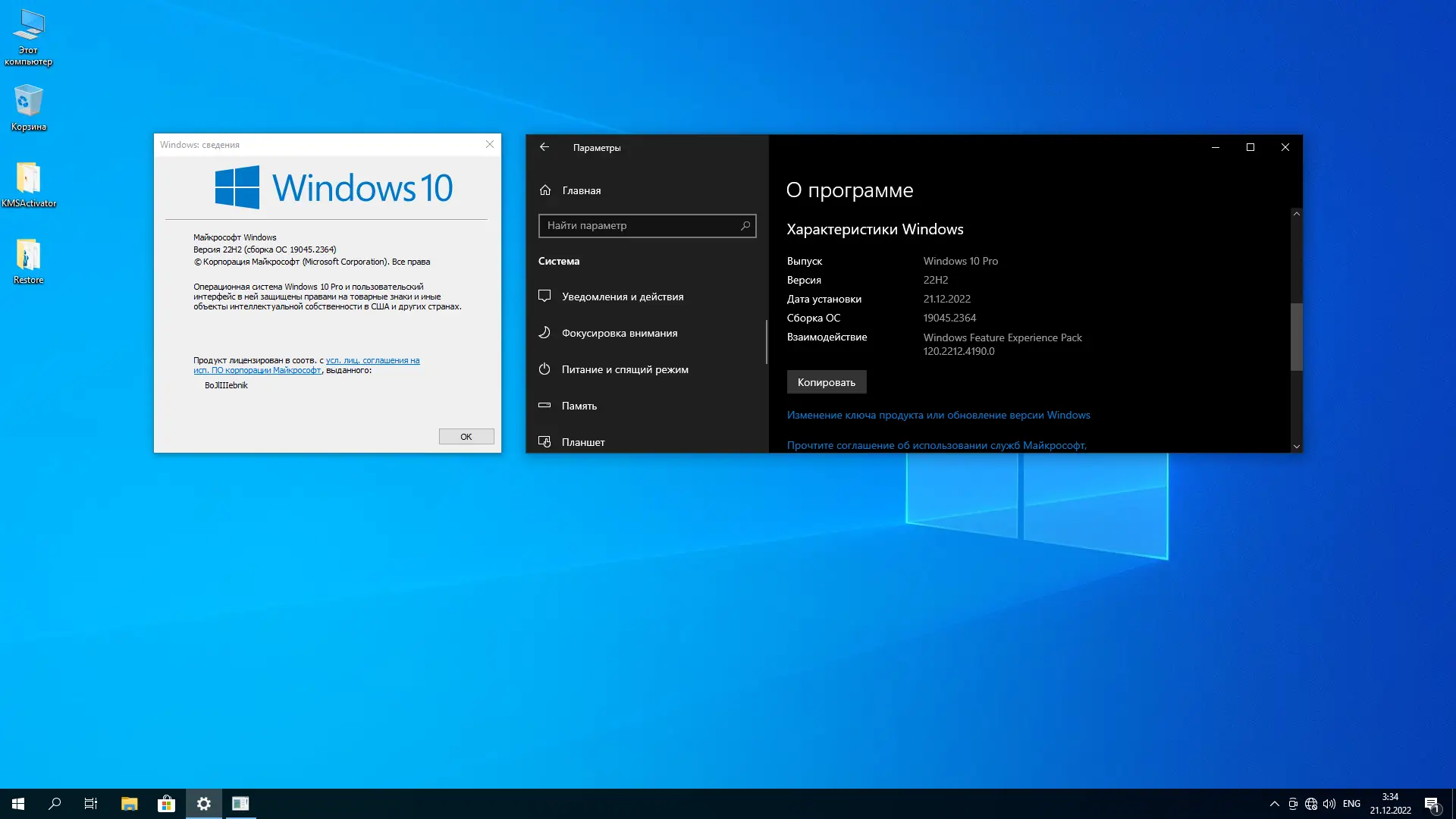This screenshot has width=1456, height=819.
Task: Select Фокусировка внимания in the sidebar
Action: click(619, 333)
